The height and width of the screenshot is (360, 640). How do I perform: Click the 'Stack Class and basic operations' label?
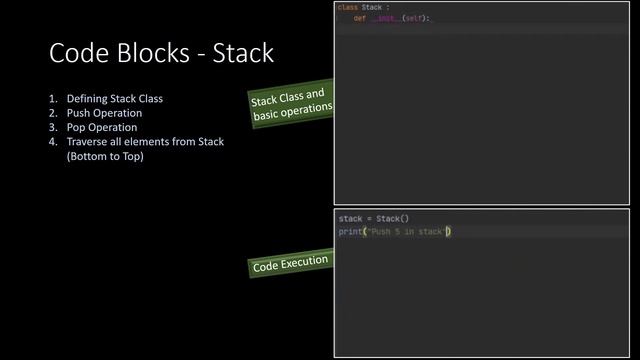coord(291,104)
